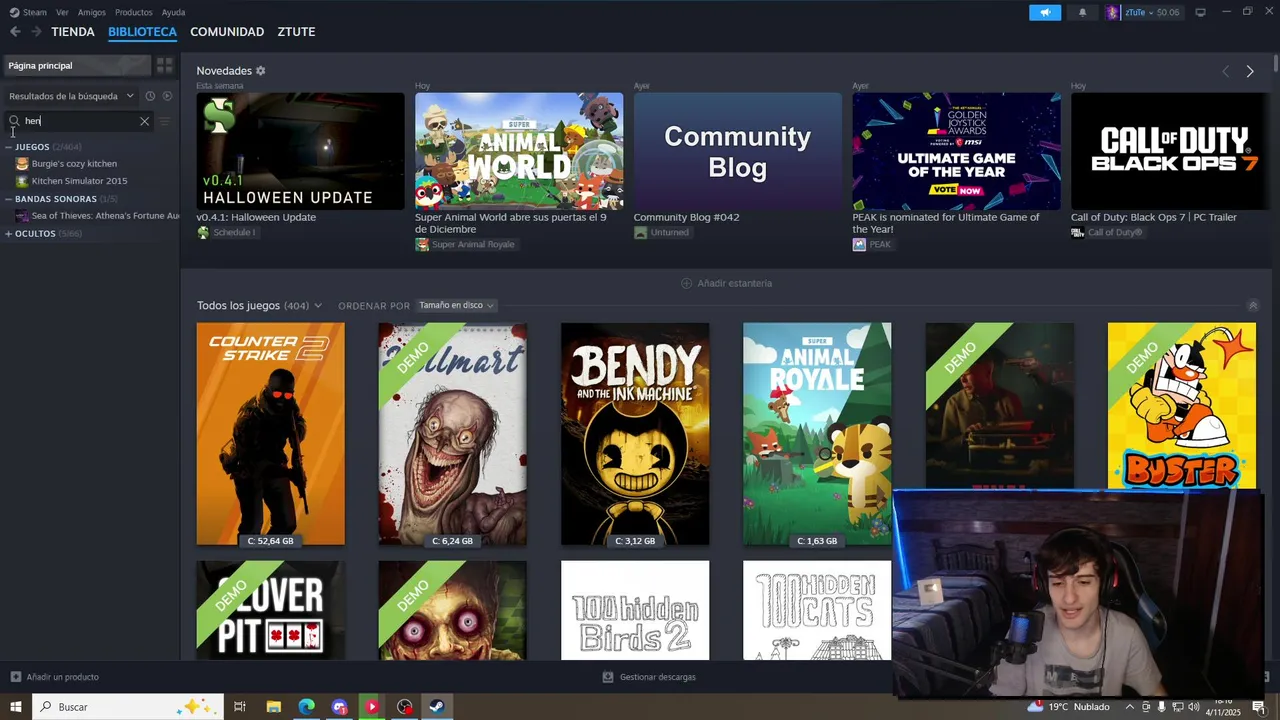
Task: Switch to collections grid view icon
Action: [165, 65]
